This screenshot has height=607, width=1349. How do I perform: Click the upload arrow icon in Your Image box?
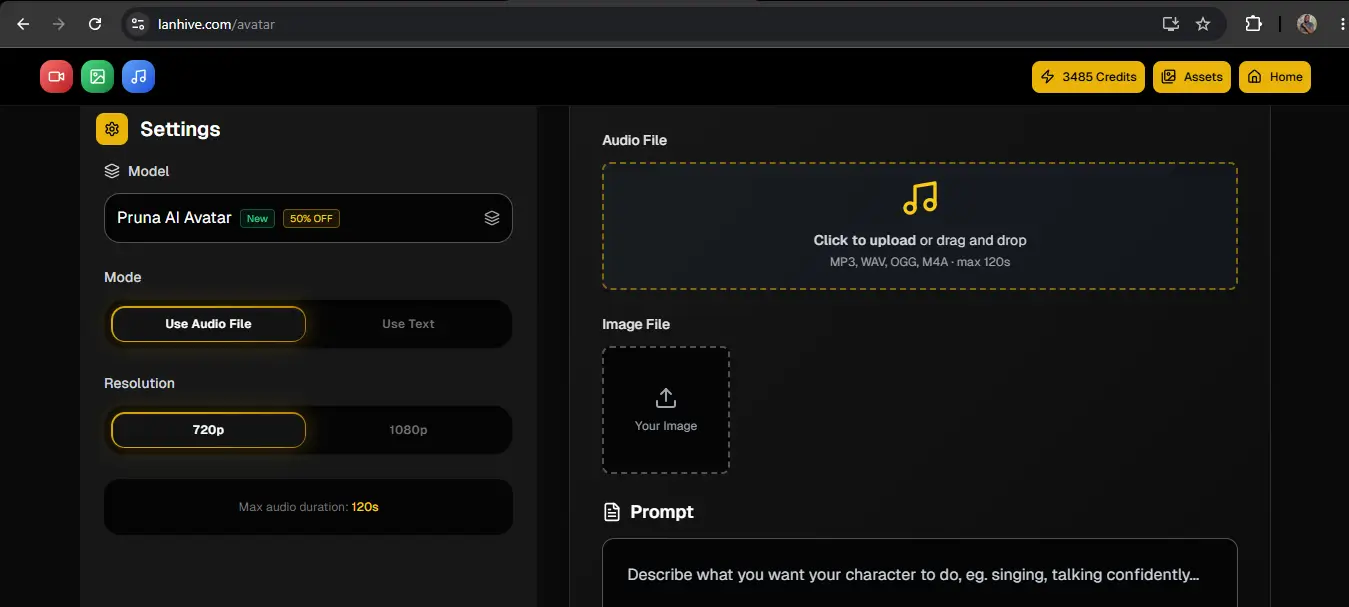666,398
